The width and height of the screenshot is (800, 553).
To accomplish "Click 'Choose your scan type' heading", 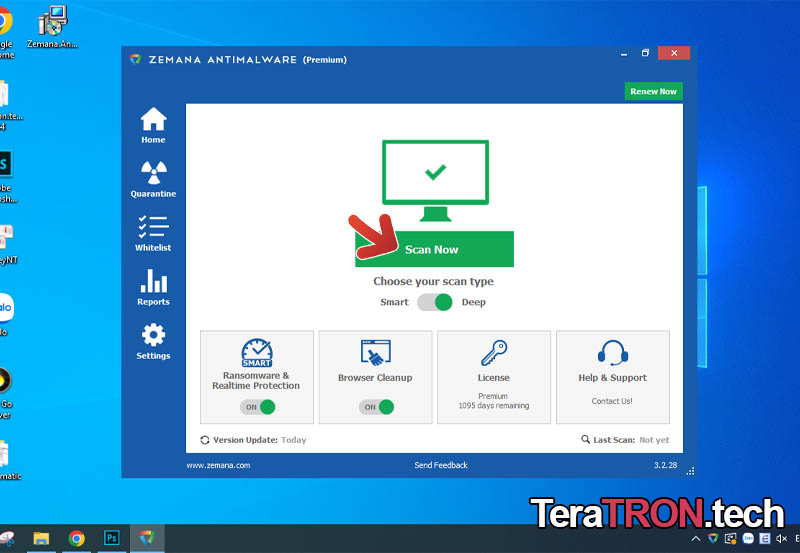I will pos(434,281).
